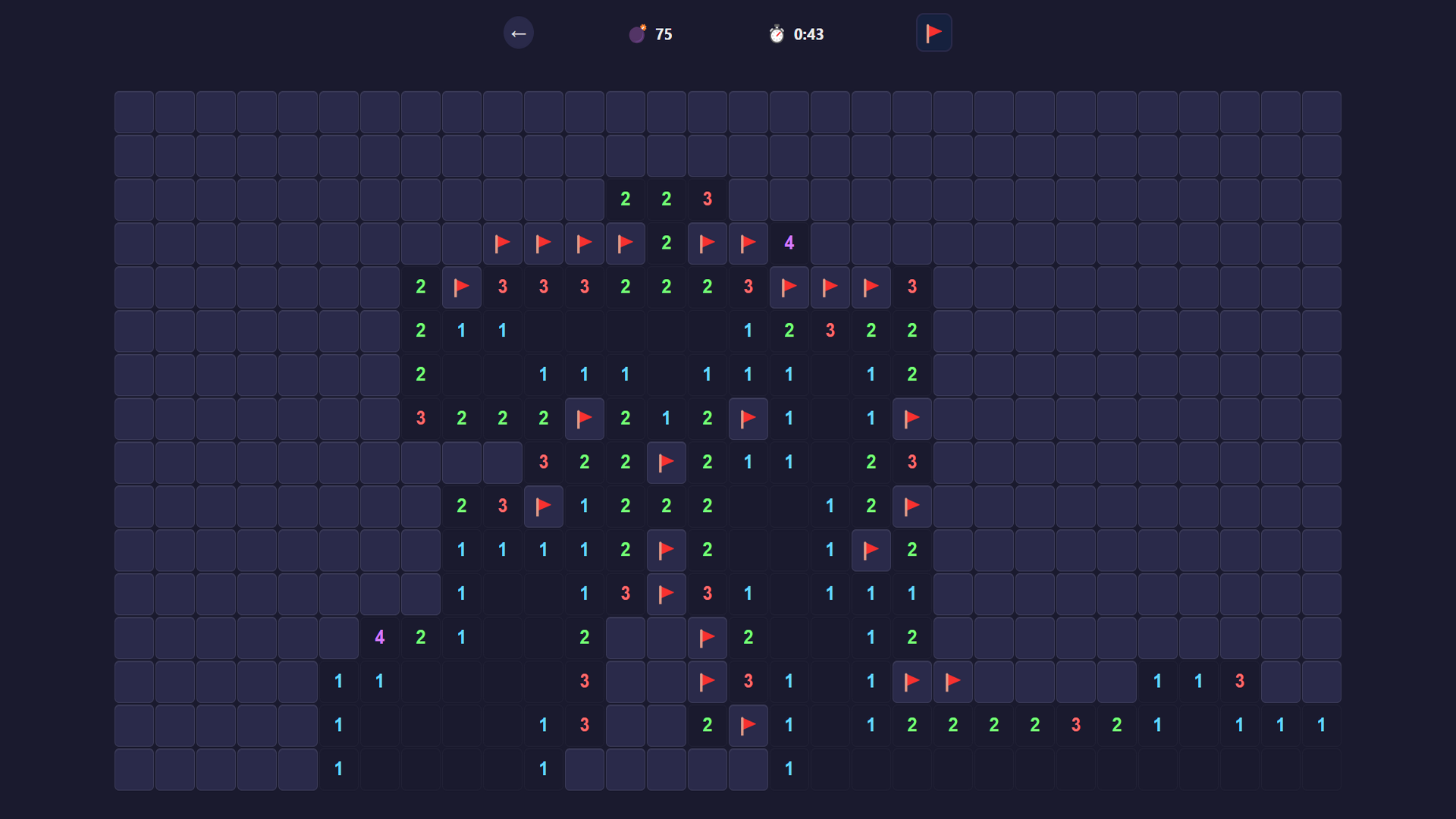This screenshot has height=819, width=1456.
Task: Toggle flag mode using the flag icon
Action: click(x=934, y=33)
